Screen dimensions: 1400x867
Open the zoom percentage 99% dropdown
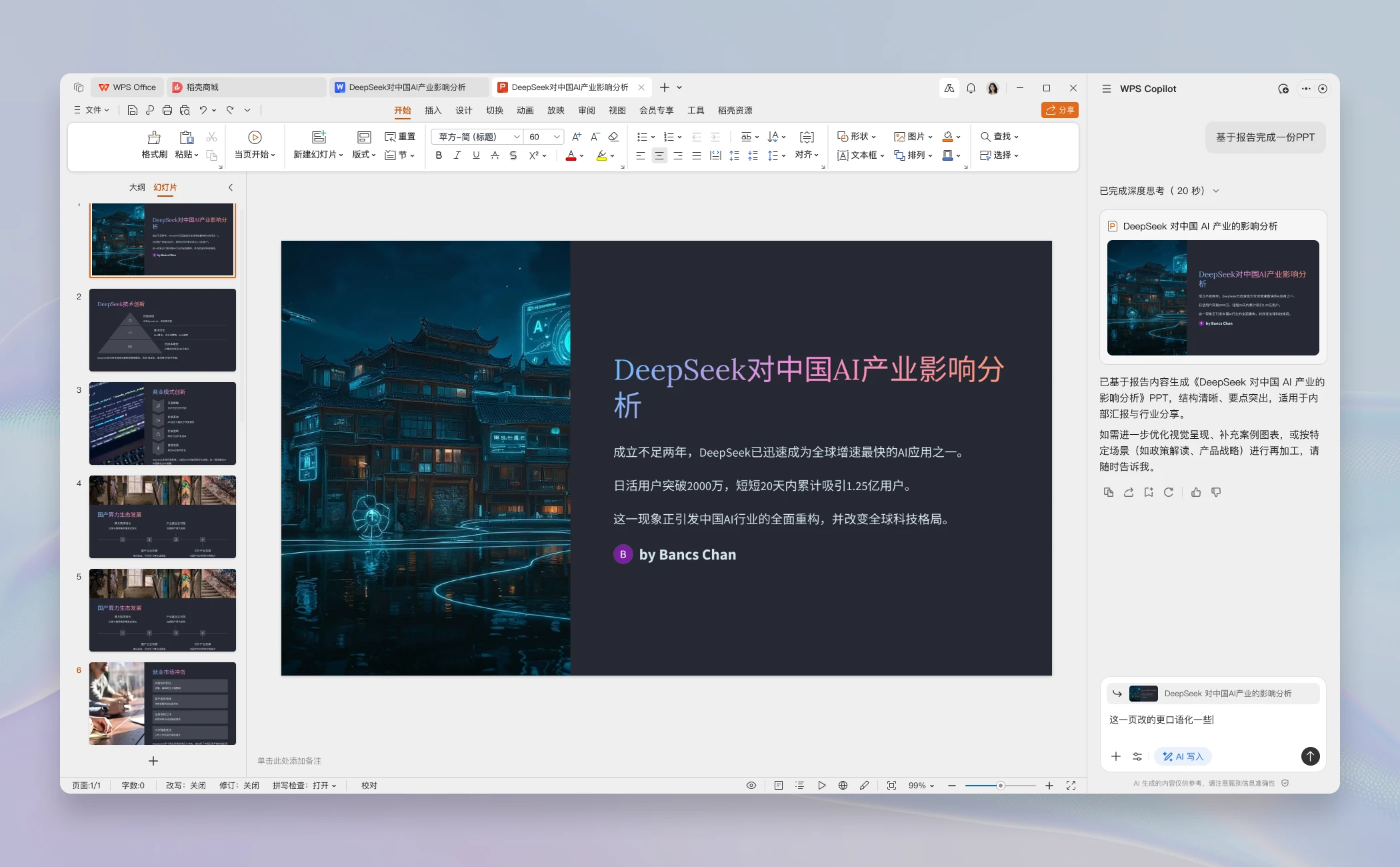(x=921, y=786)
